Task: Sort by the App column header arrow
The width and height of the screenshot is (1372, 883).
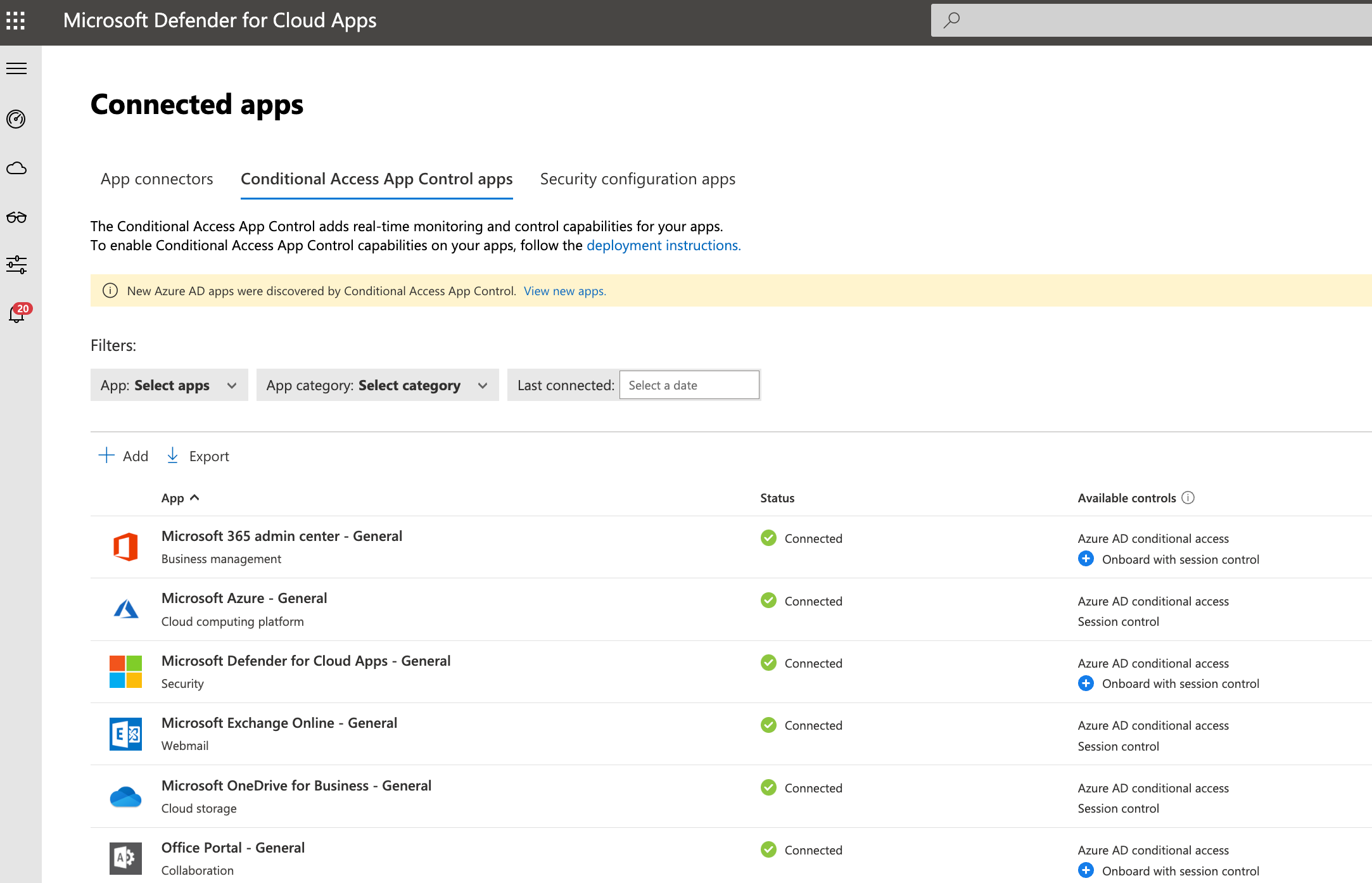Action: pos(194,498)
